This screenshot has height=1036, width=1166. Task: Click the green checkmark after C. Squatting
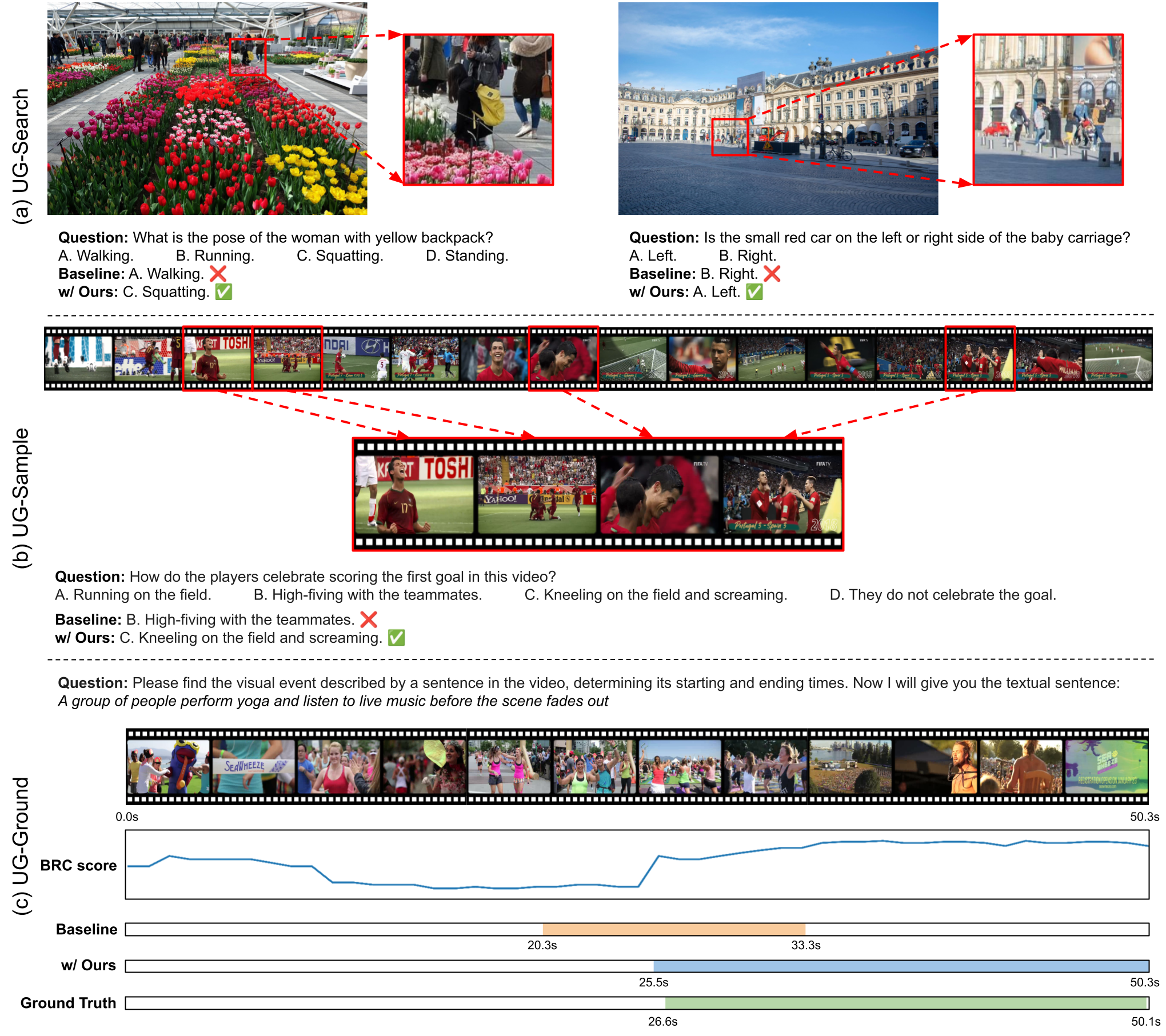(223, 292)
